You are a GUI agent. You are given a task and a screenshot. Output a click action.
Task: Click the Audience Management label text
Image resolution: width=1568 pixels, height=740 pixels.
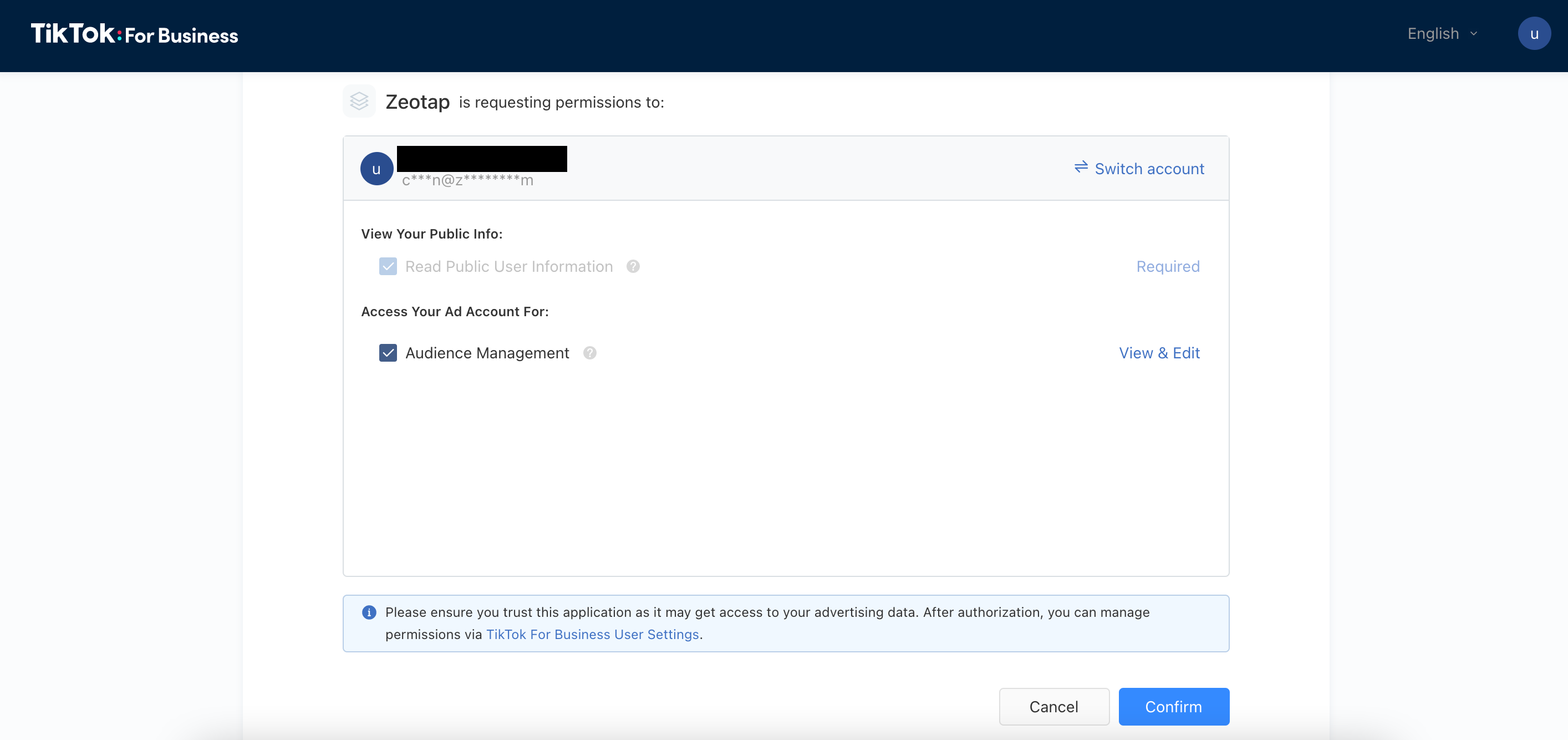(x=487, y=353)
